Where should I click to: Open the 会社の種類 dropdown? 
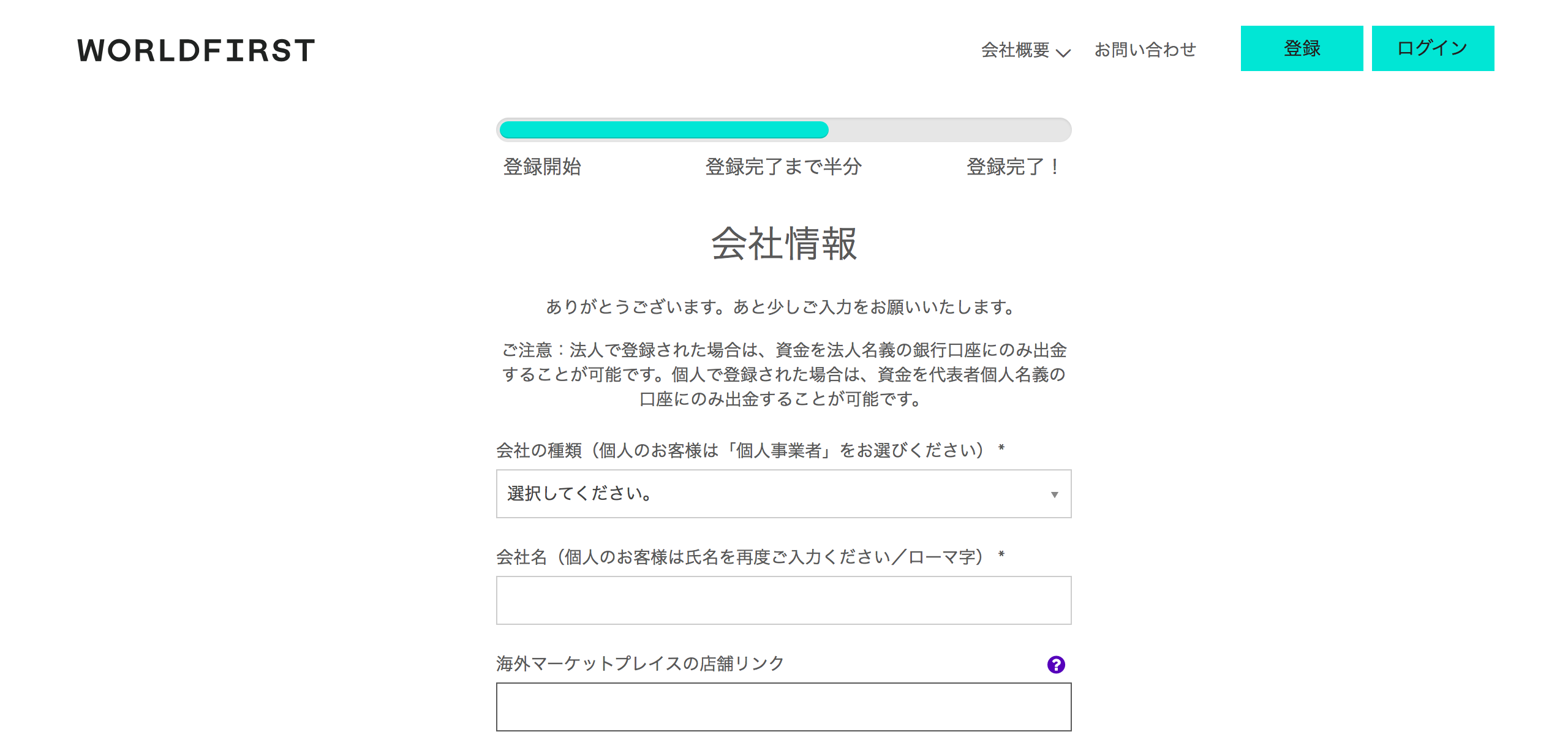[x=783, y=494]
